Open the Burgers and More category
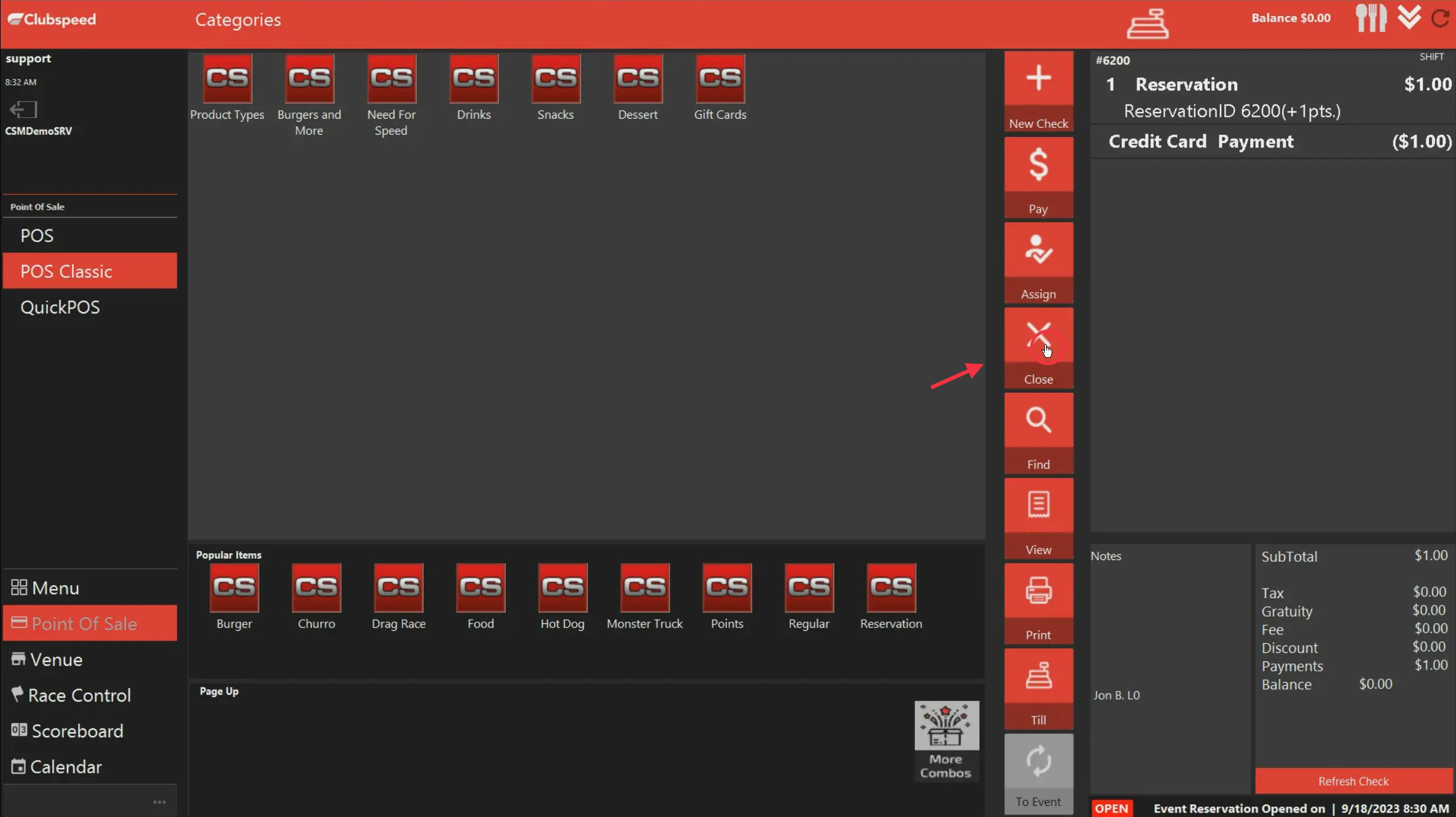The width and height of the screenshot is (1456, 817). tap(309, 96)
